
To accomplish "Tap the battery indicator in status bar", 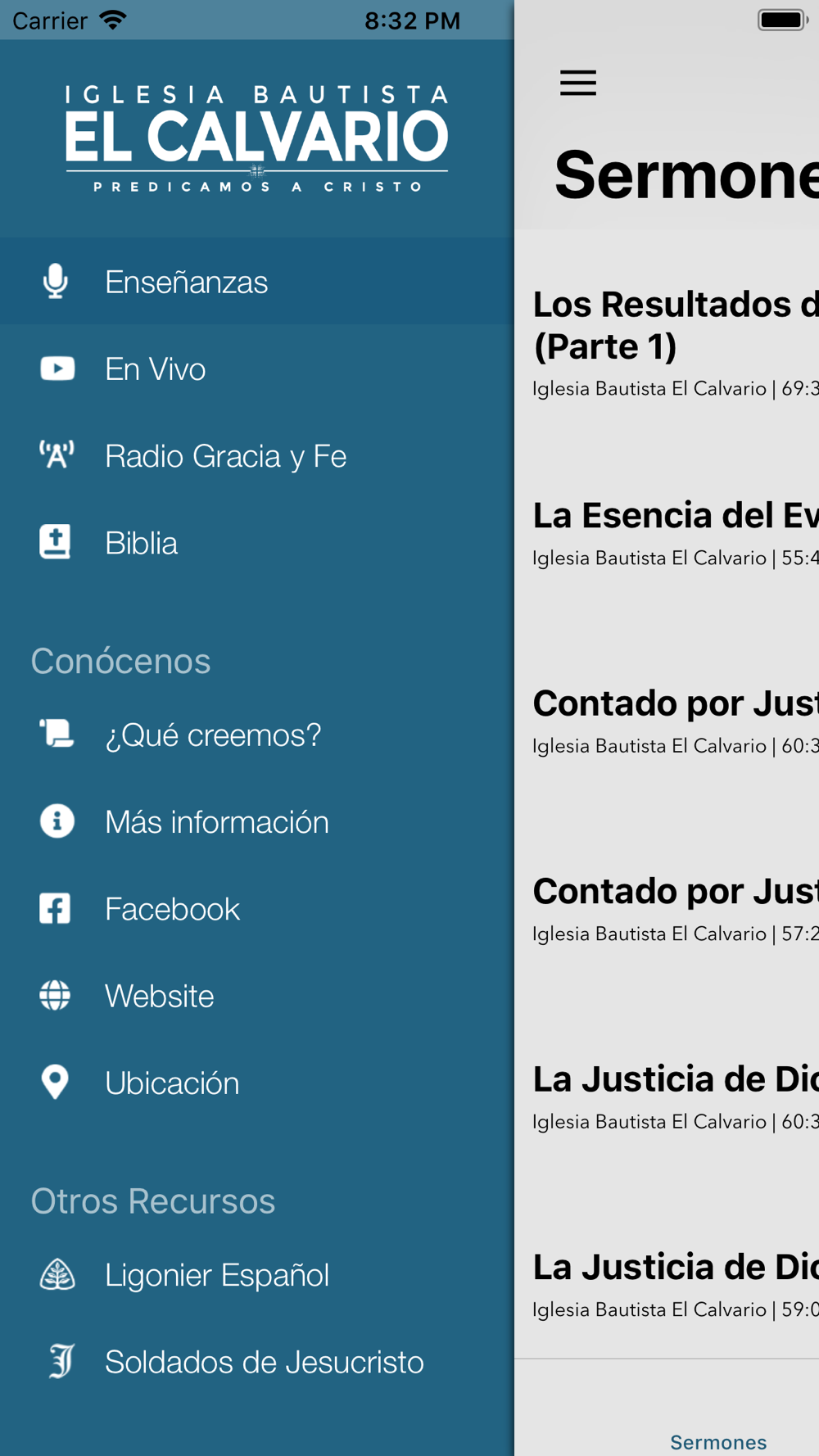I will tap(783, 20).
